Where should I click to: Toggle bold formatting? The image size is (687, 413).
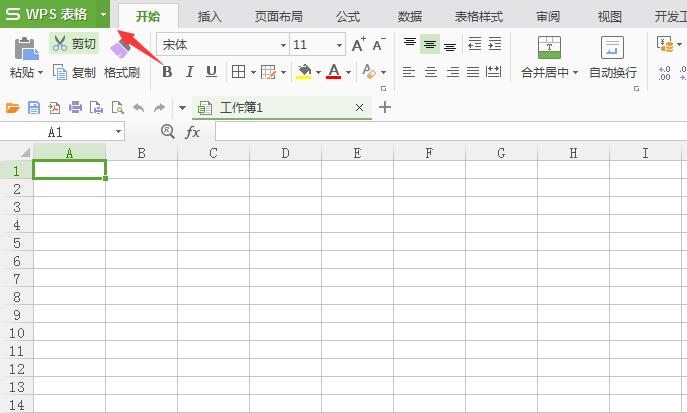pos(167,71)
